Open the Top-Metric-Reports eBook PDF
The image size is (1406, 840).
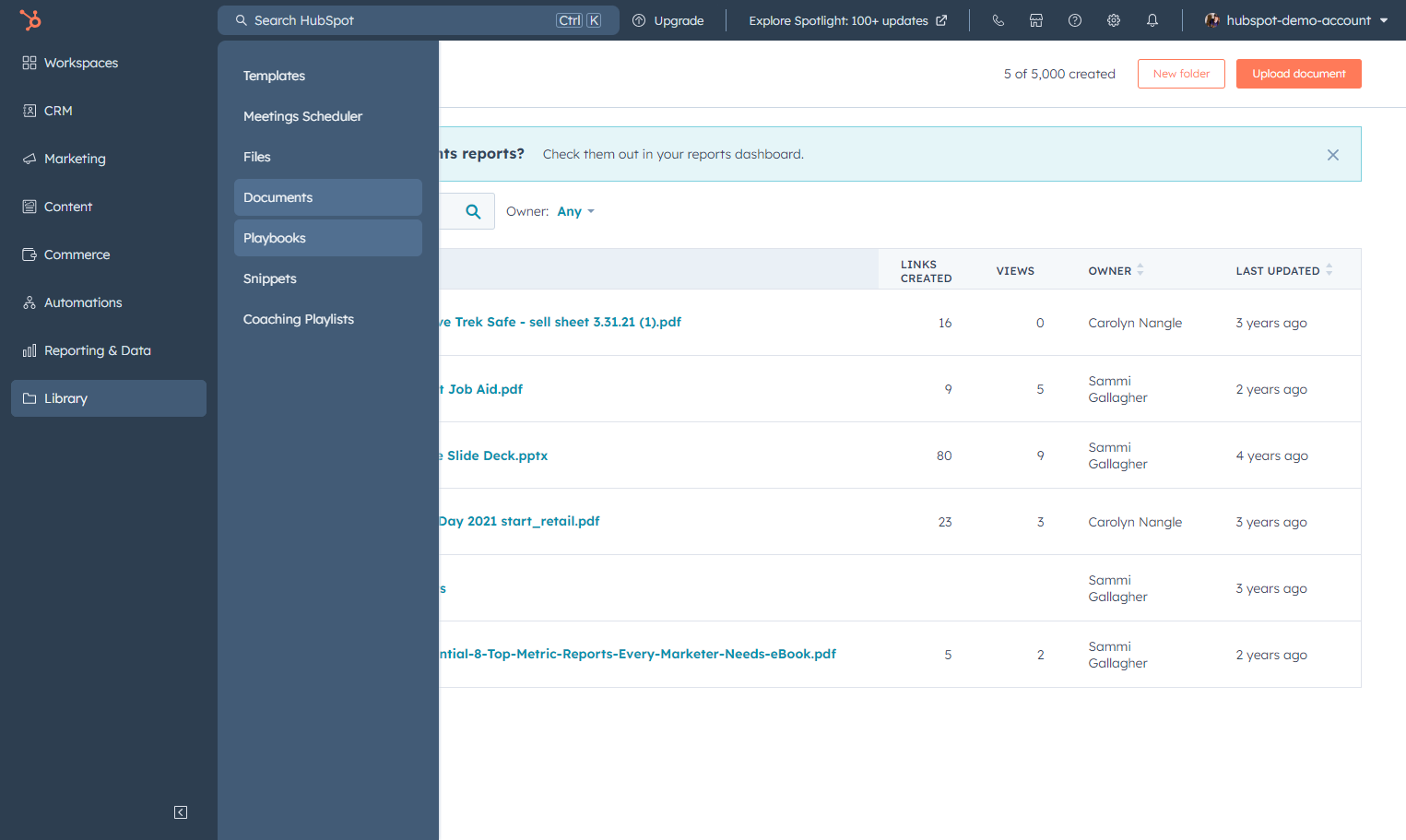638,654
